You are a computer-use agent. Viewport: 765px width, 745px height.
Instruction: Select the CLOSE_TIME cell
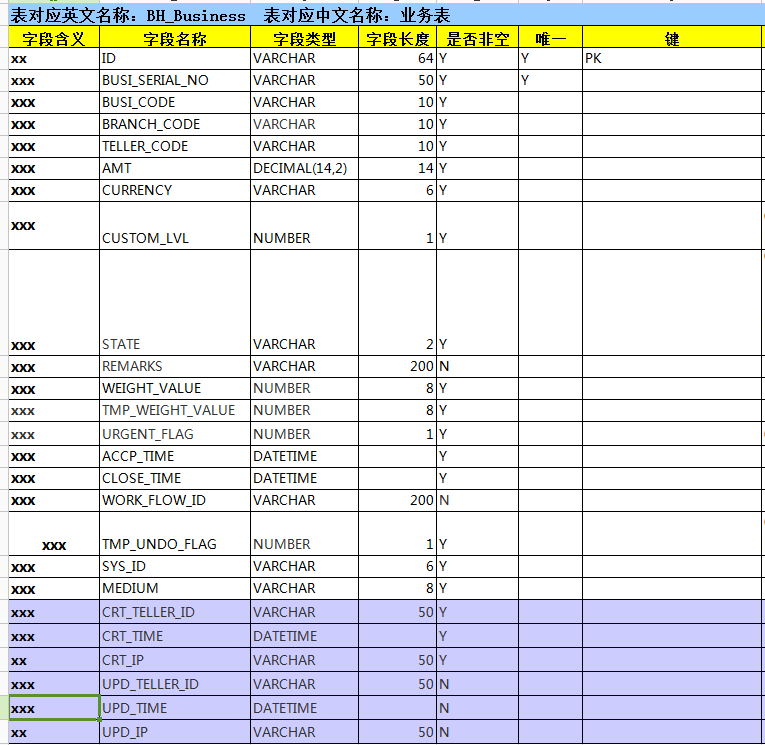point(175,478)
